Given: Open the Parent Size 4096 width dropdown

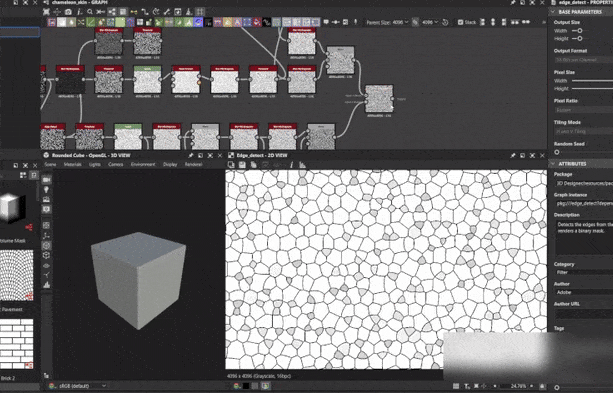Looking at the screenshot, I should pos(401,22).
